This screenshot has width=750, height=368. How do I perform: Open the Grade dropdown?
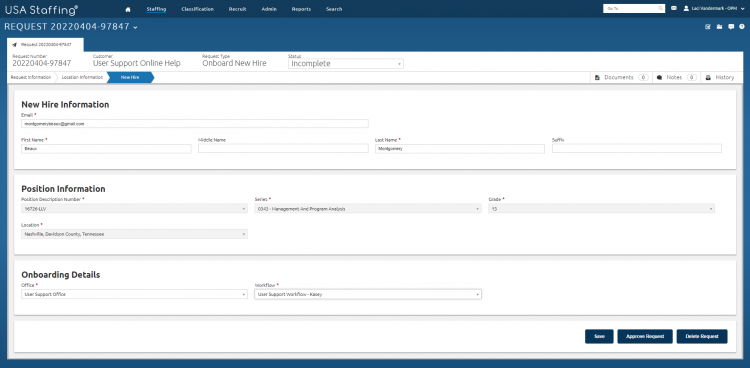click(601, 209)
